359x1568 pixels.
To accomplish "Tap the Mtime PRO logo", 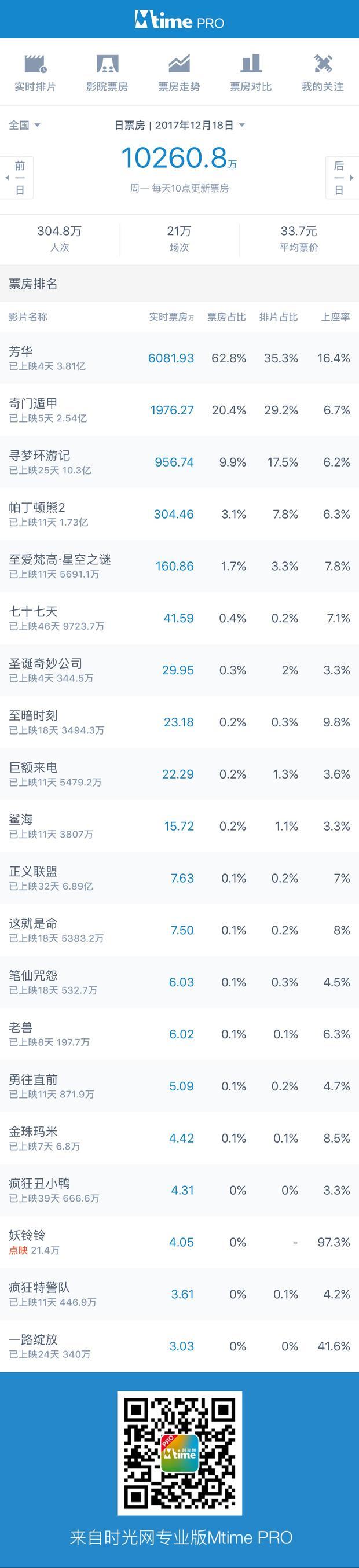I will [179, 21].
